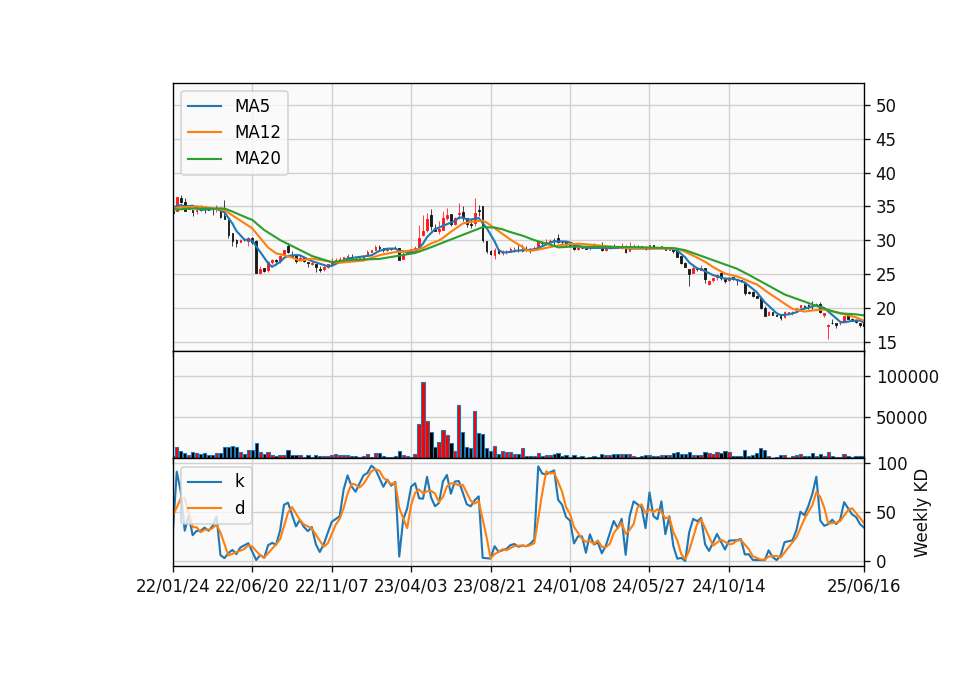Click the orange MA12 legend line sample

204,132
